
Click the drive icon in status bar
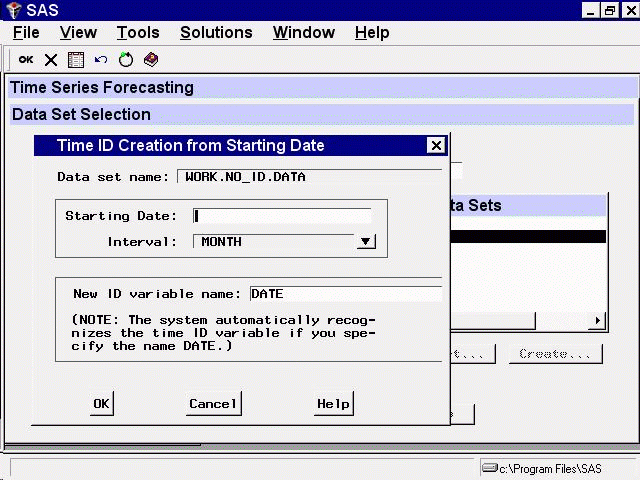pos(490,467)
